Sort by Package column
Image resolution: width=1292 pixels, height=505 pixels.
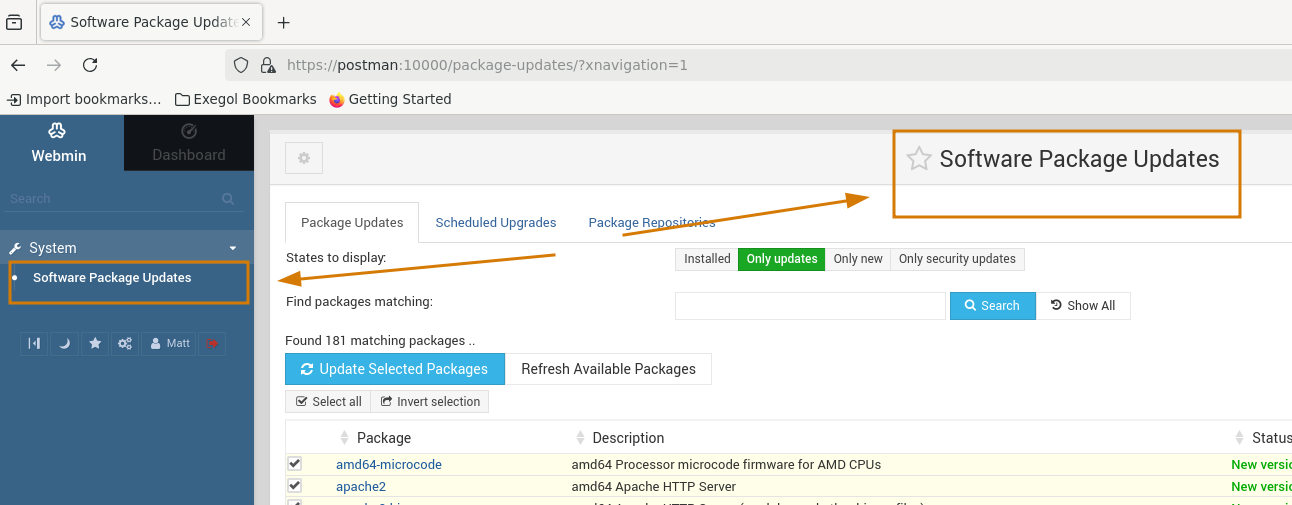[383, 438]
